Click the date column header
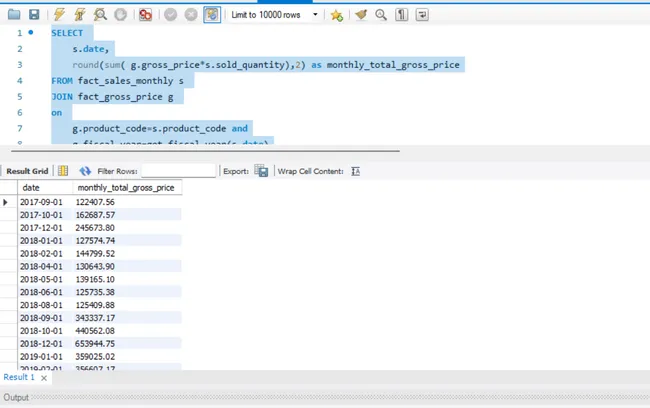 [x=32, y=187]
